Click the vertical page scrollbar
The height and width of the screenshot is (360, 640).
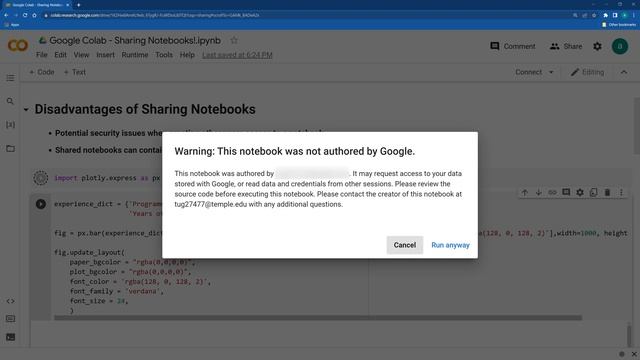[636, 126]
